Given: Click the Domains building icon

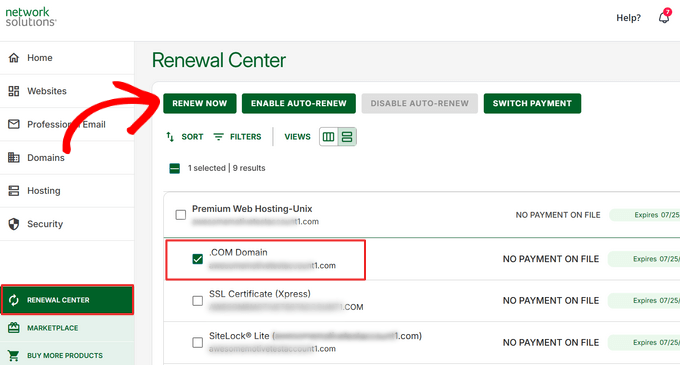Looking at the screenshot, I should point(14,157).
